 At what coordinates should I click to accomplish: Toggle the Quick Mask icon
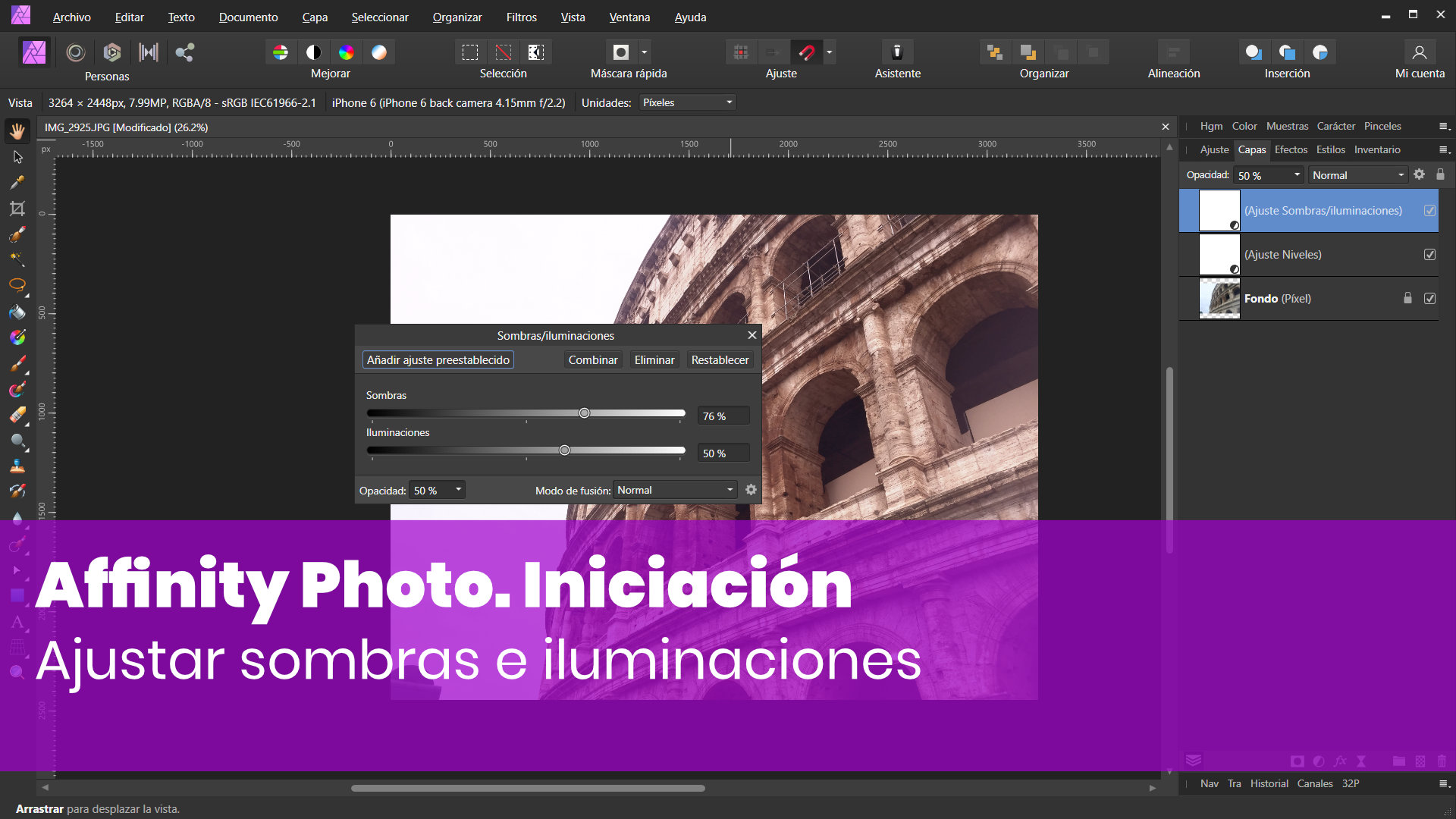coord(621,52)
